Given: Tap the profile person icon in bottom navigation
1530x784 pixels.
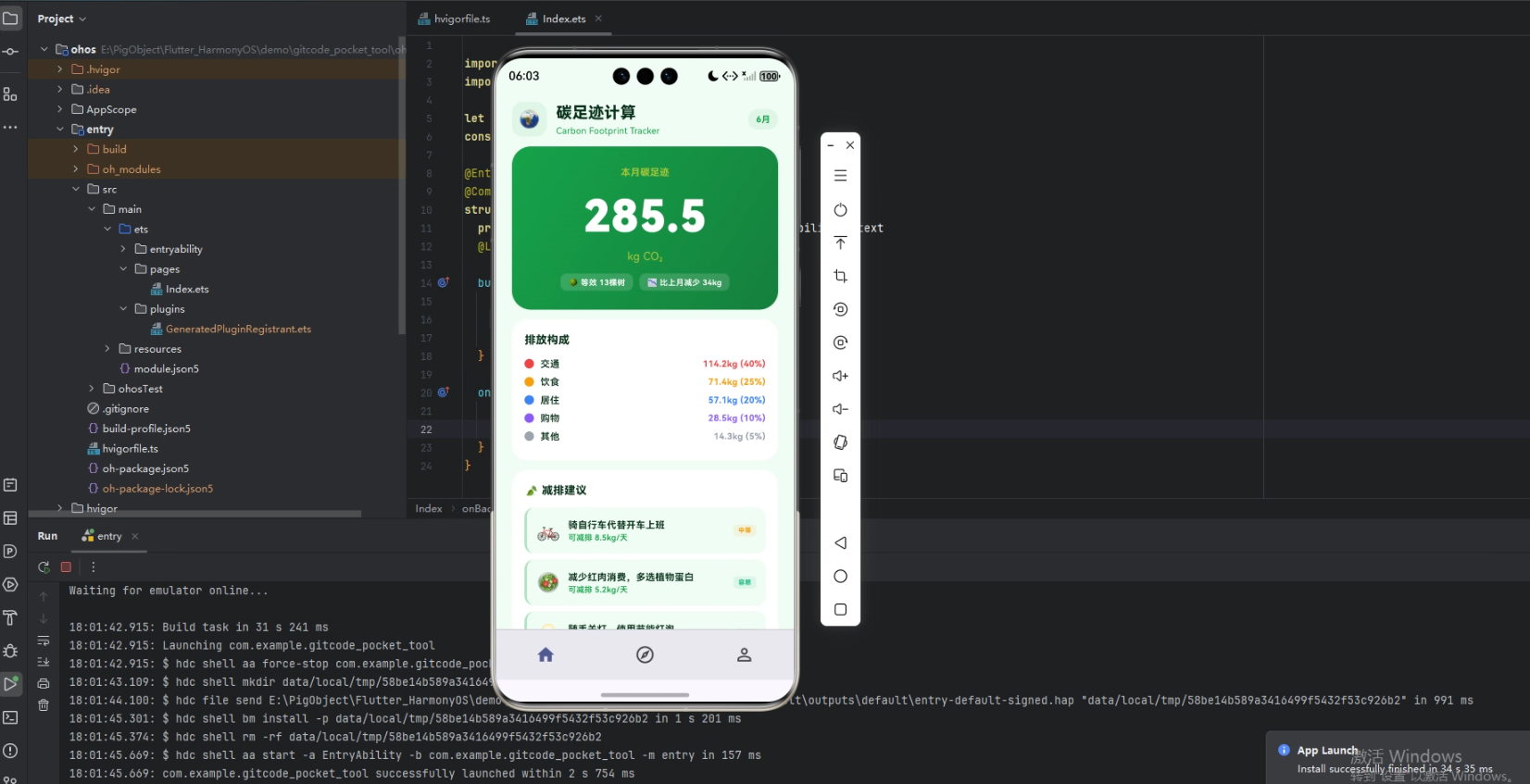Looking at the screenshot, I should 744,655.
